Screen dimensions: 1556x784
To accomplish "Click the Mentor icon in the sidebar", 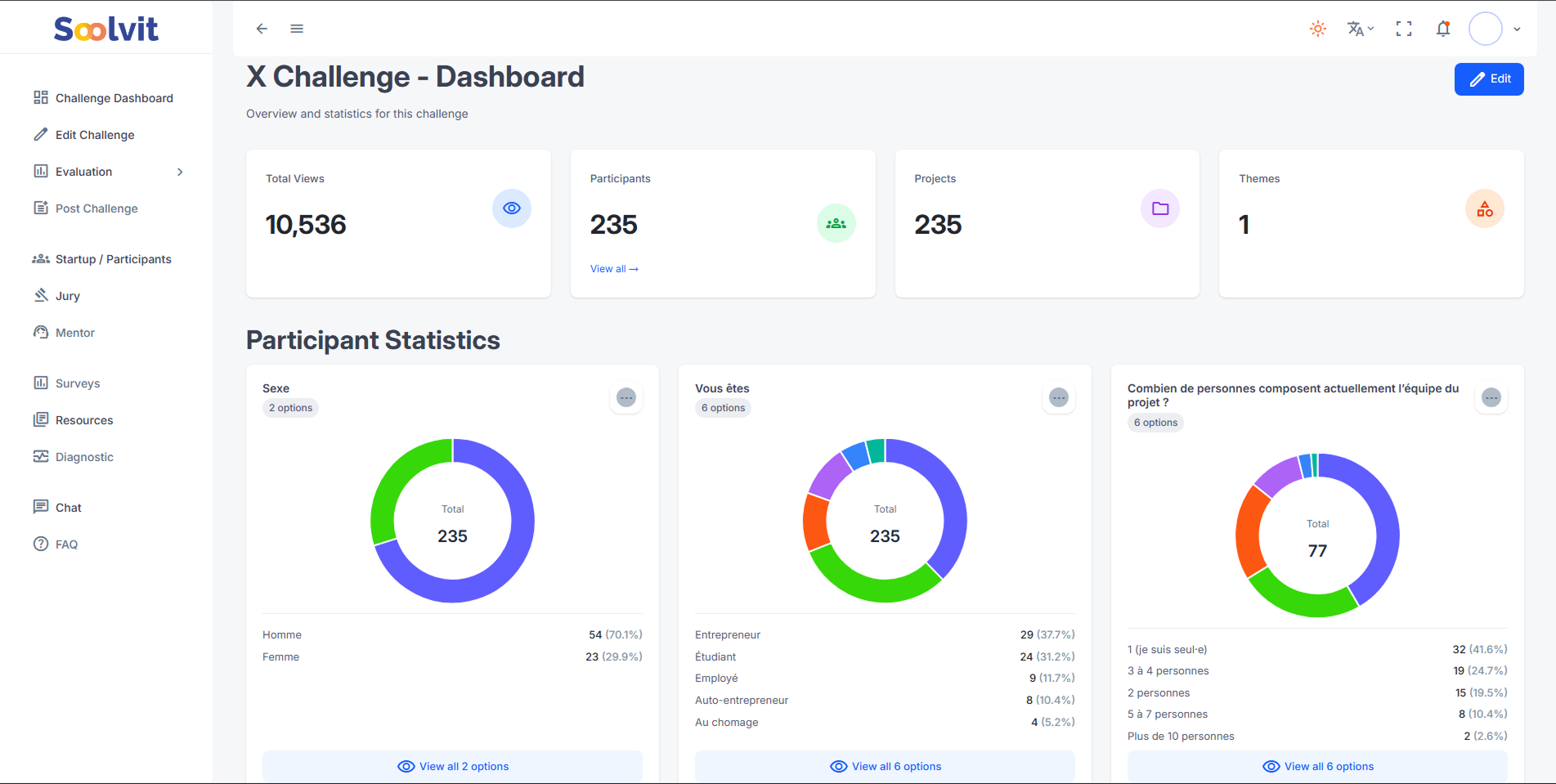I will (42, 332).
